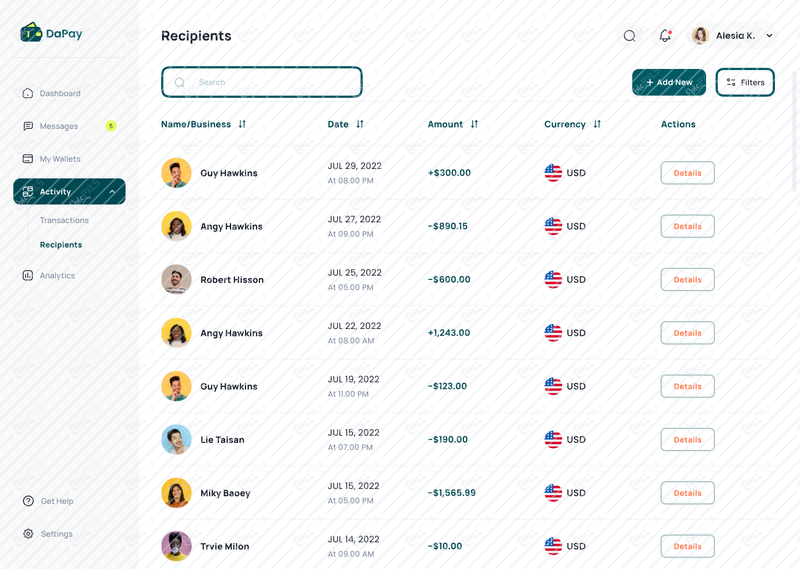Click Miky Baoey's avatar
The height and width of the screenshot is (569, 800).
click(177, 492)
